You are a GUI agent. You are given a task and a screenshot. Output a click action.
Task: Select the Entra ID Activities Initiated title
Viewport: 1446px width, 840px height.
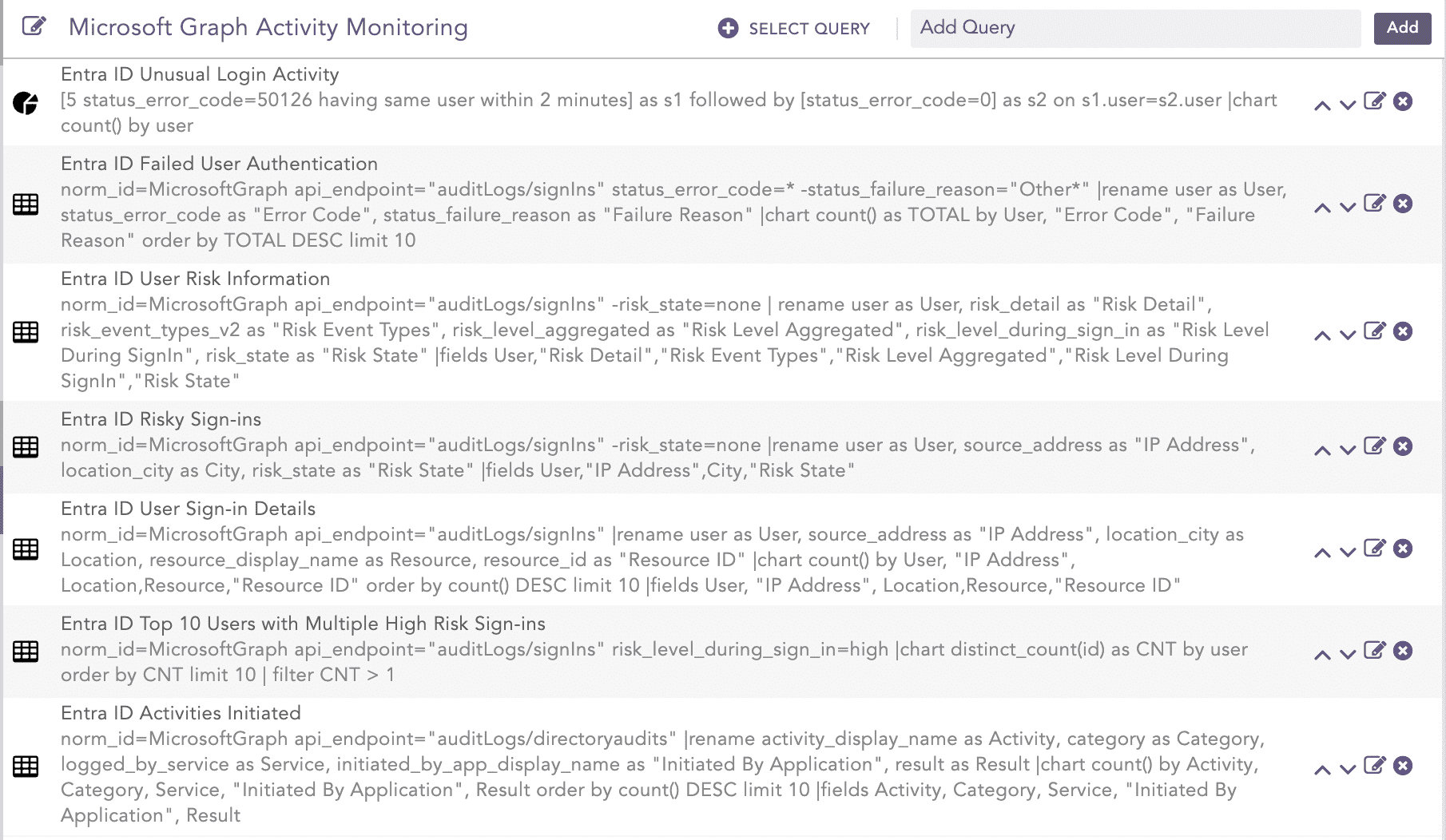coord(181,713)
